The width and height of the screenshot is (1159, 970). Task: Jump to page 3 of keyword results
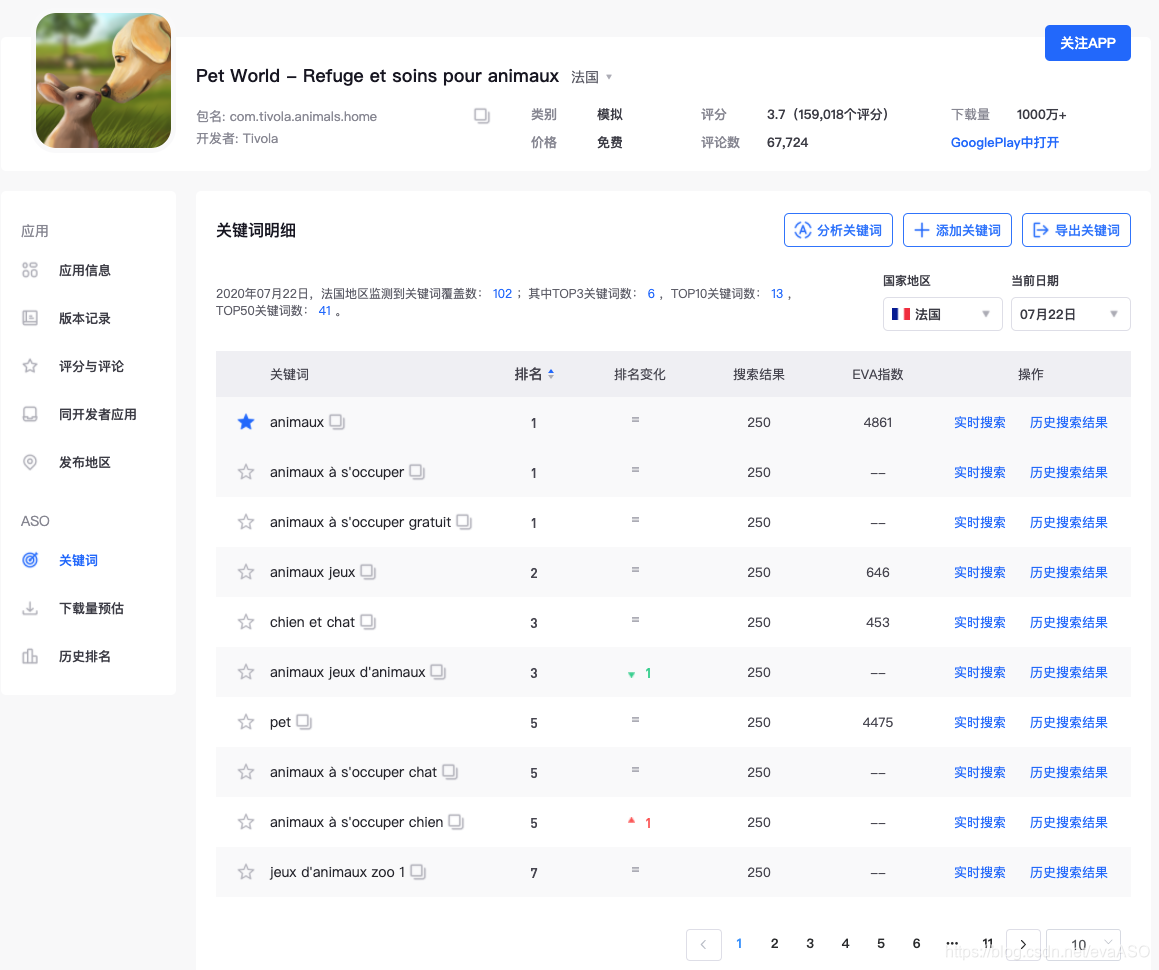point(810,943)
